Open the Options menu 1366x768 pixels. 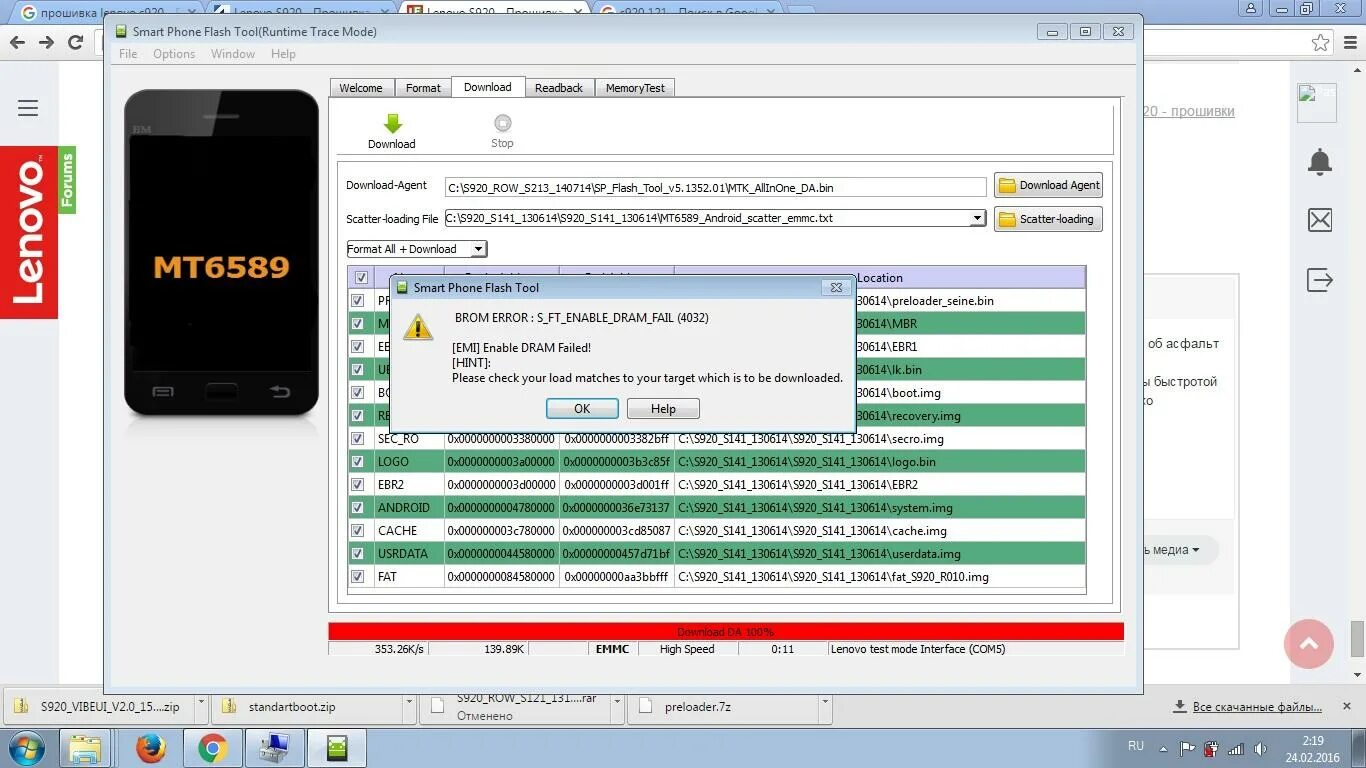pos(174,53)
